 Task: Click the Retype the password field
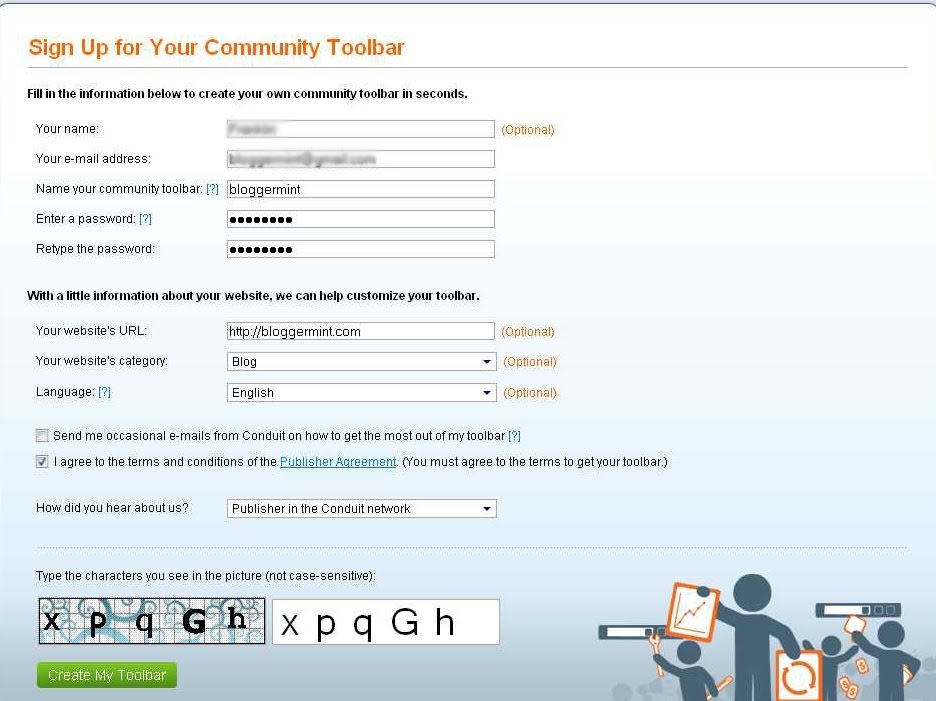(360, 248)
